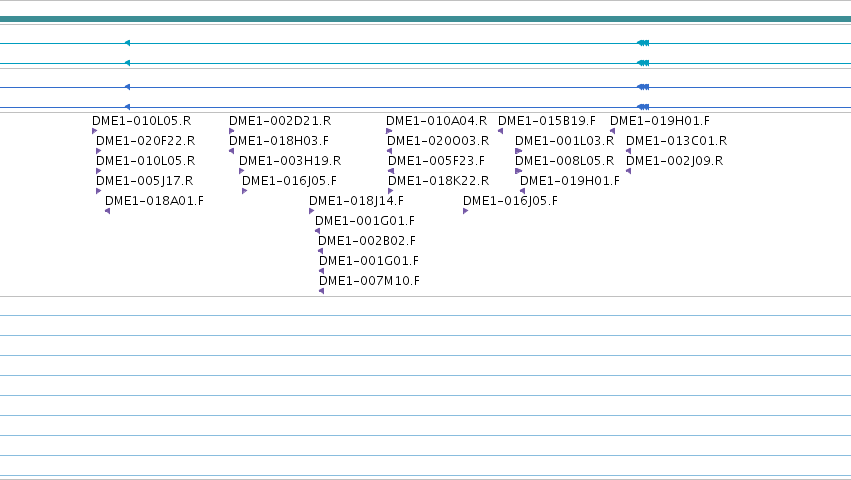This screenshot has width=851, height=480.
Task: Select the DME1-020F22.R feature label
Action: pos(145,141)
